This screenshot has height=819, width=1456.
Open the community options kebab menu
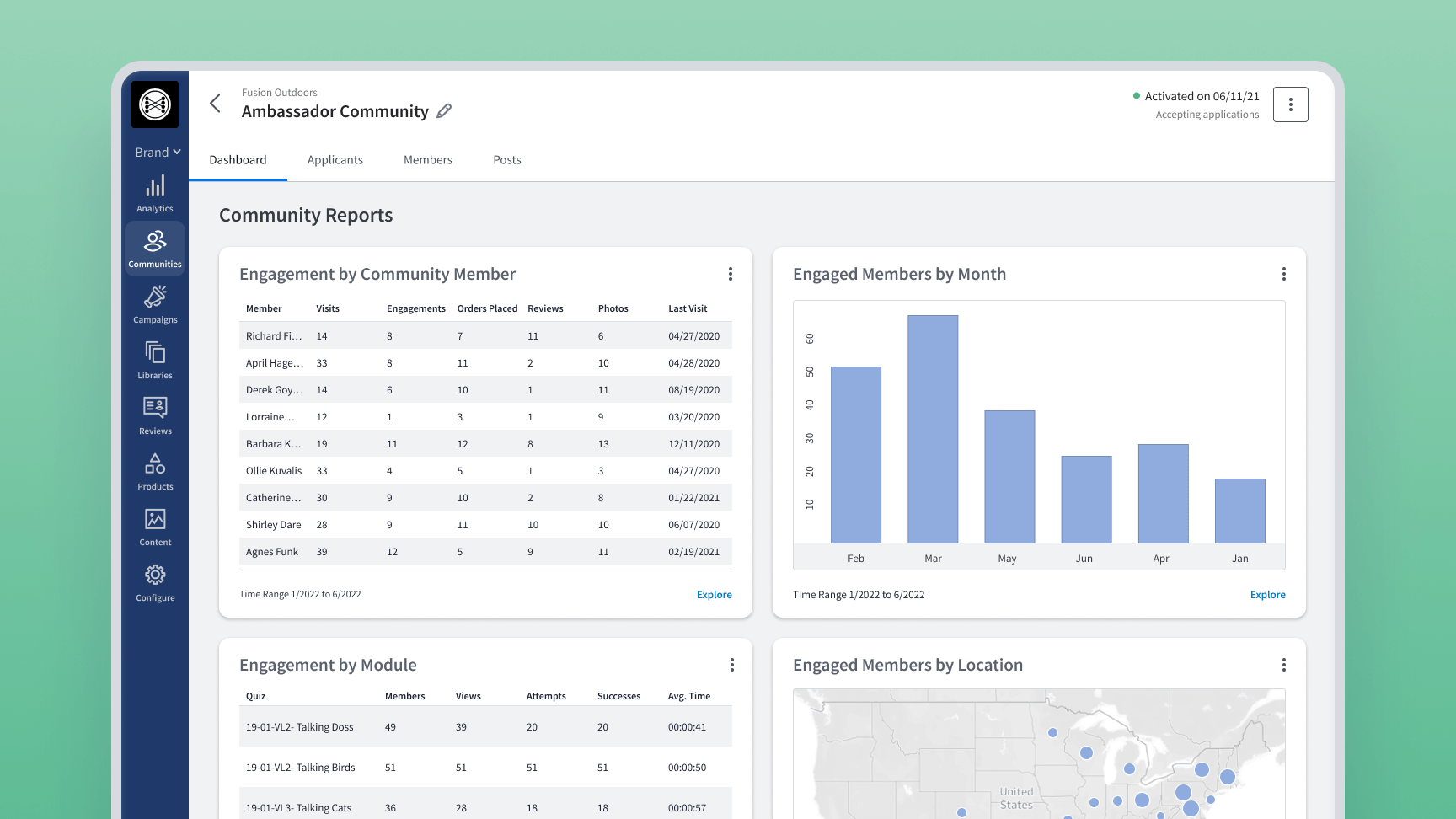pos(1290,104)
